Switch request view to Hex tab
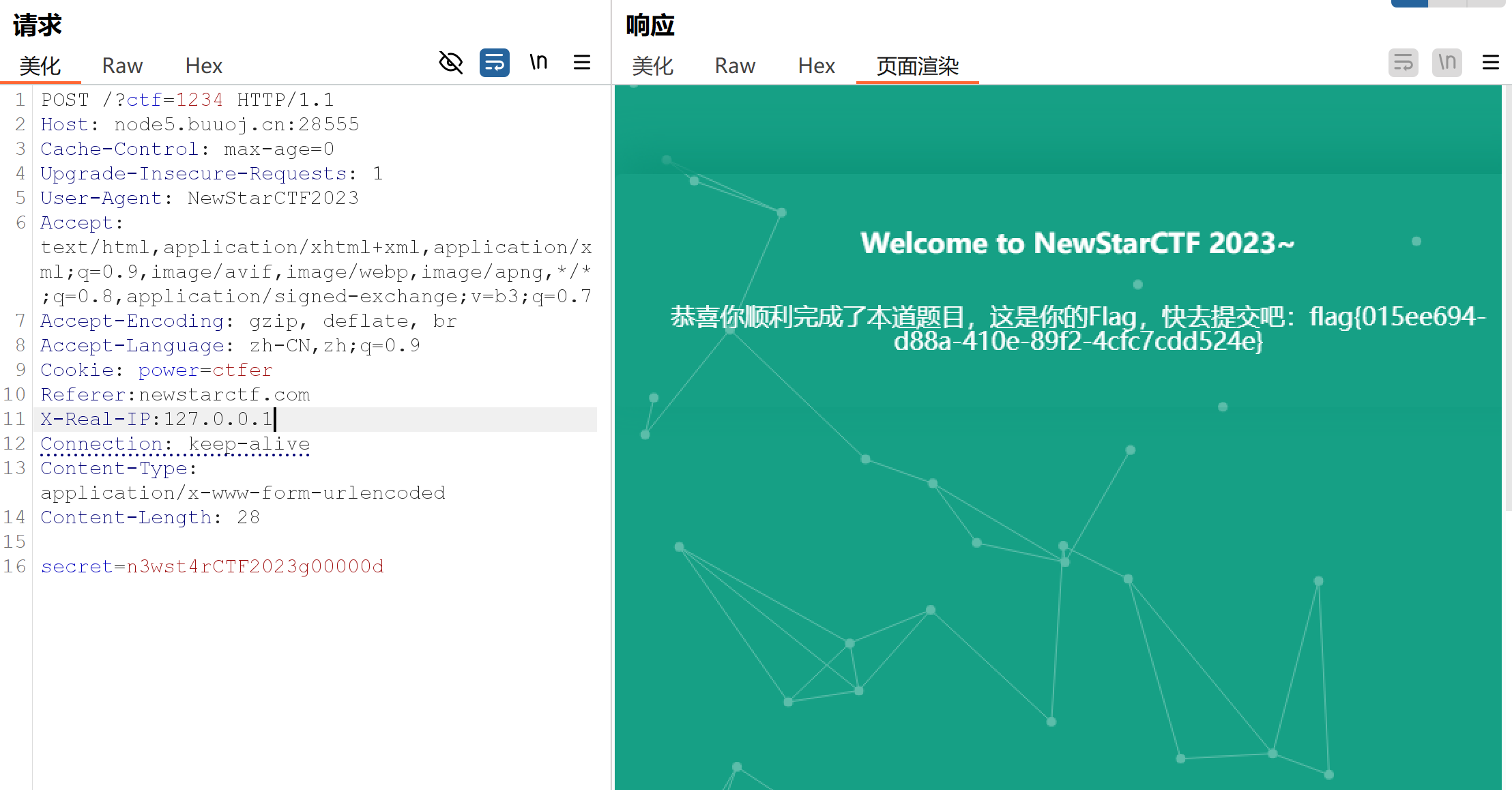Screen dimensions: 1512x790 tap(203, 65)
